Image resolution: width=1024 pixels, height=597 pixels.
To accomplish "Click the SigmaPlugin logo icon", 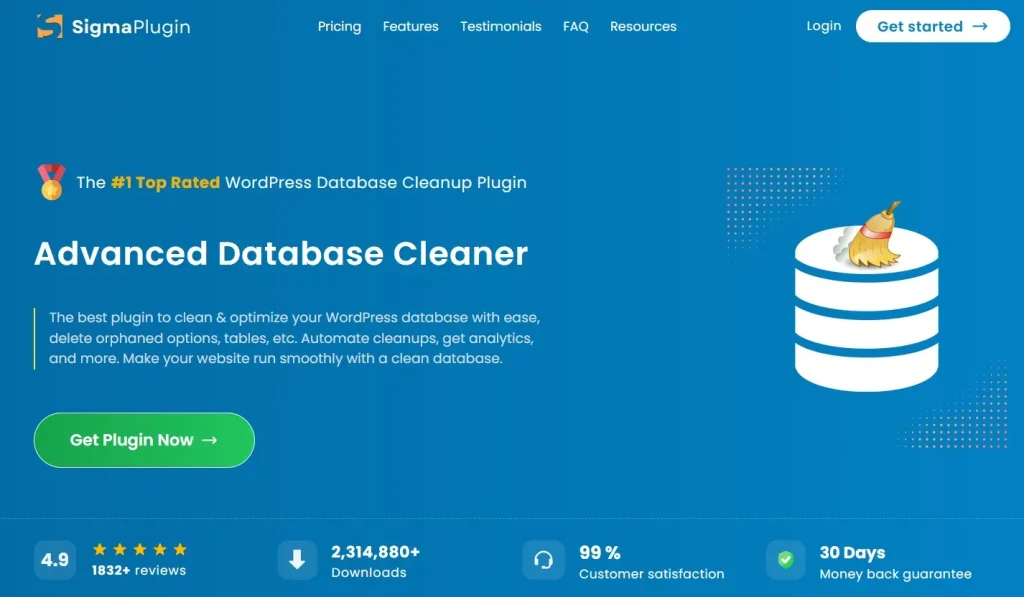I will 50,26.
